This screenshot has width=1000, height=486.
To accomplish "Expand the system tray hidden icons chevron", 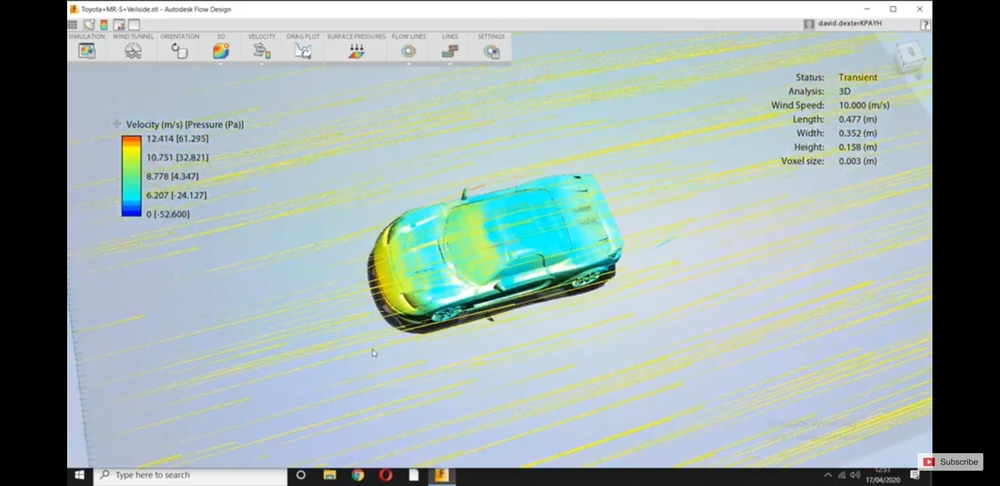I will 828,475.
